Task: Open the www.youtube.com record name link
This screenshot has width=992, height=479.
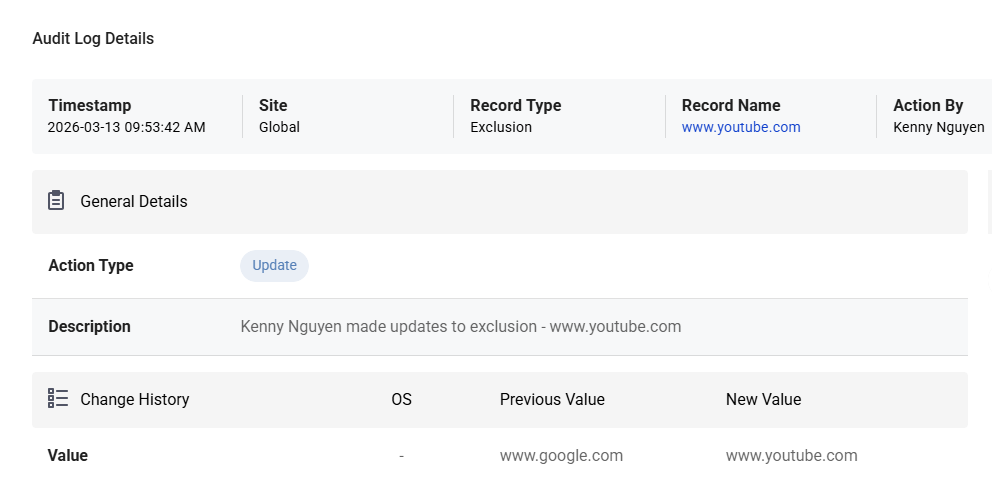Action: (741, 127)
